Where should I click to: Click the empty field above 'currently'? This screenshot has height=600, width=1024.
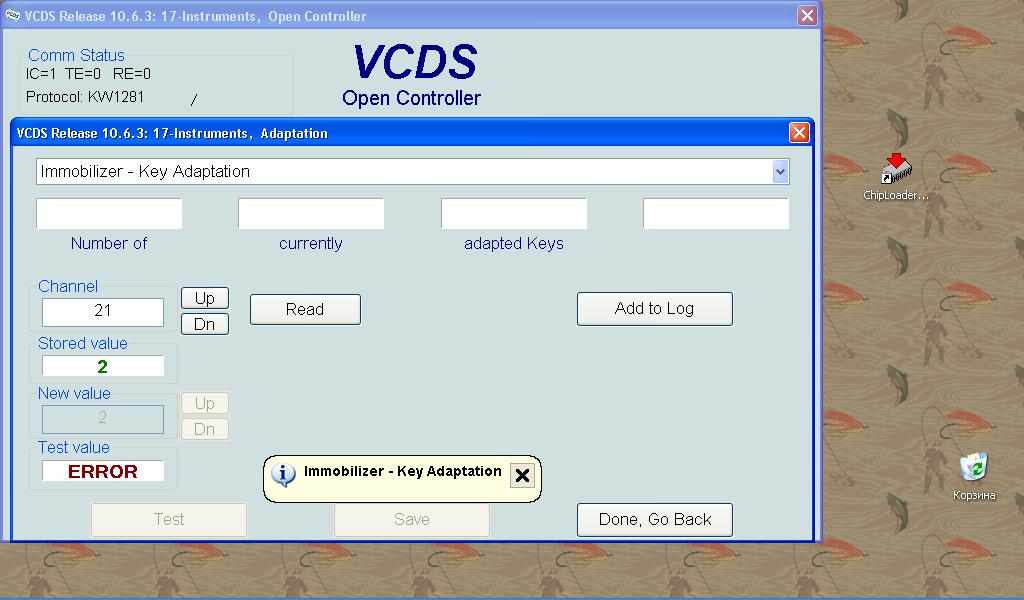pos(311,214)
